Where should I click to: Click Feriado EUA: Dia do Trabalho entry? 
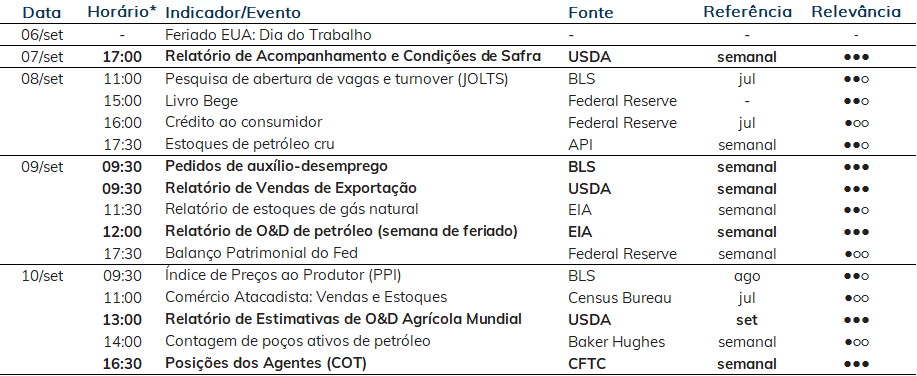coord(268,35)
